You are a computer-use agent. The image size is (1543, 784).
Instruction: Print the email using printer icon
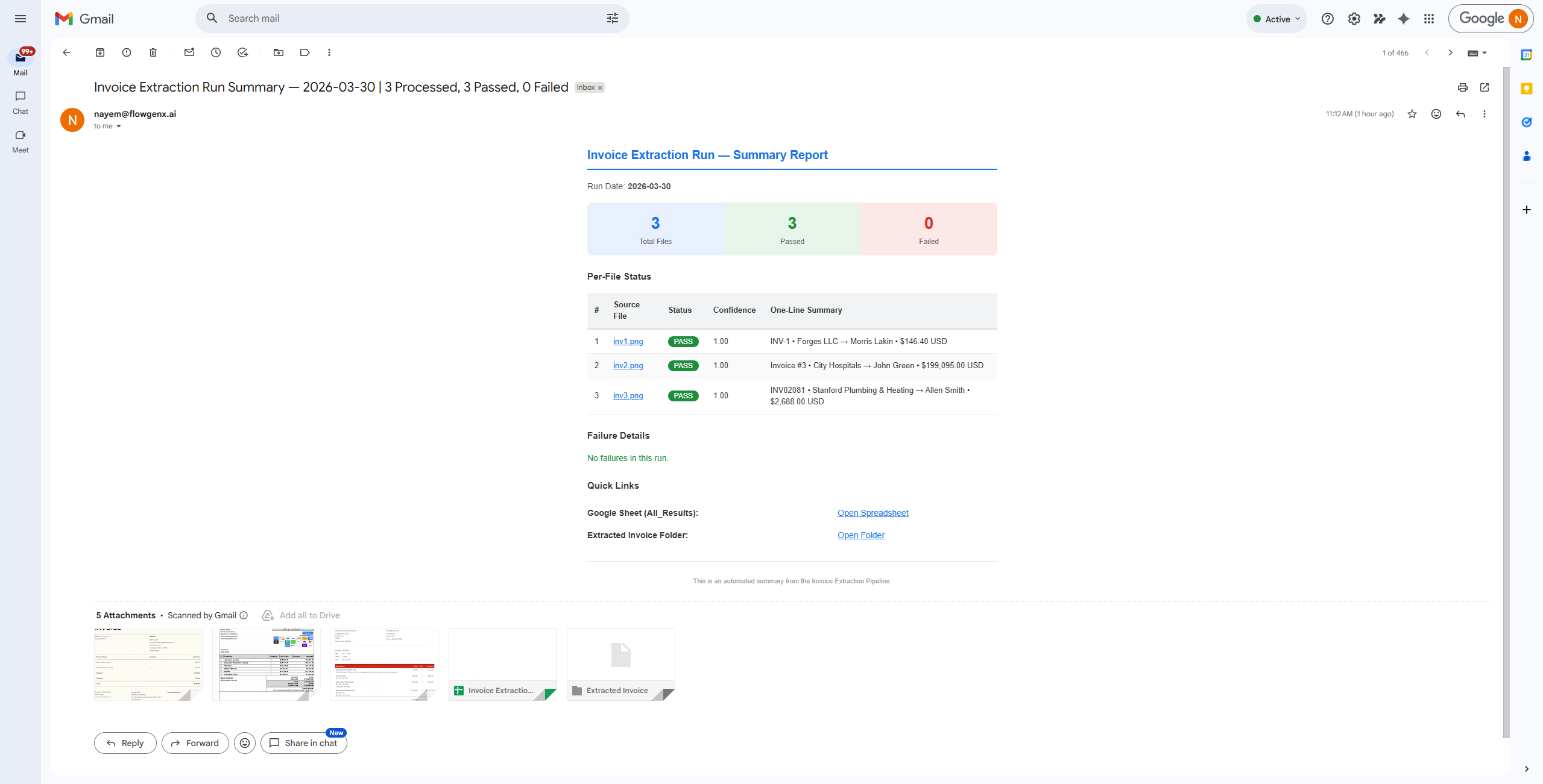tap(1462, 87)
